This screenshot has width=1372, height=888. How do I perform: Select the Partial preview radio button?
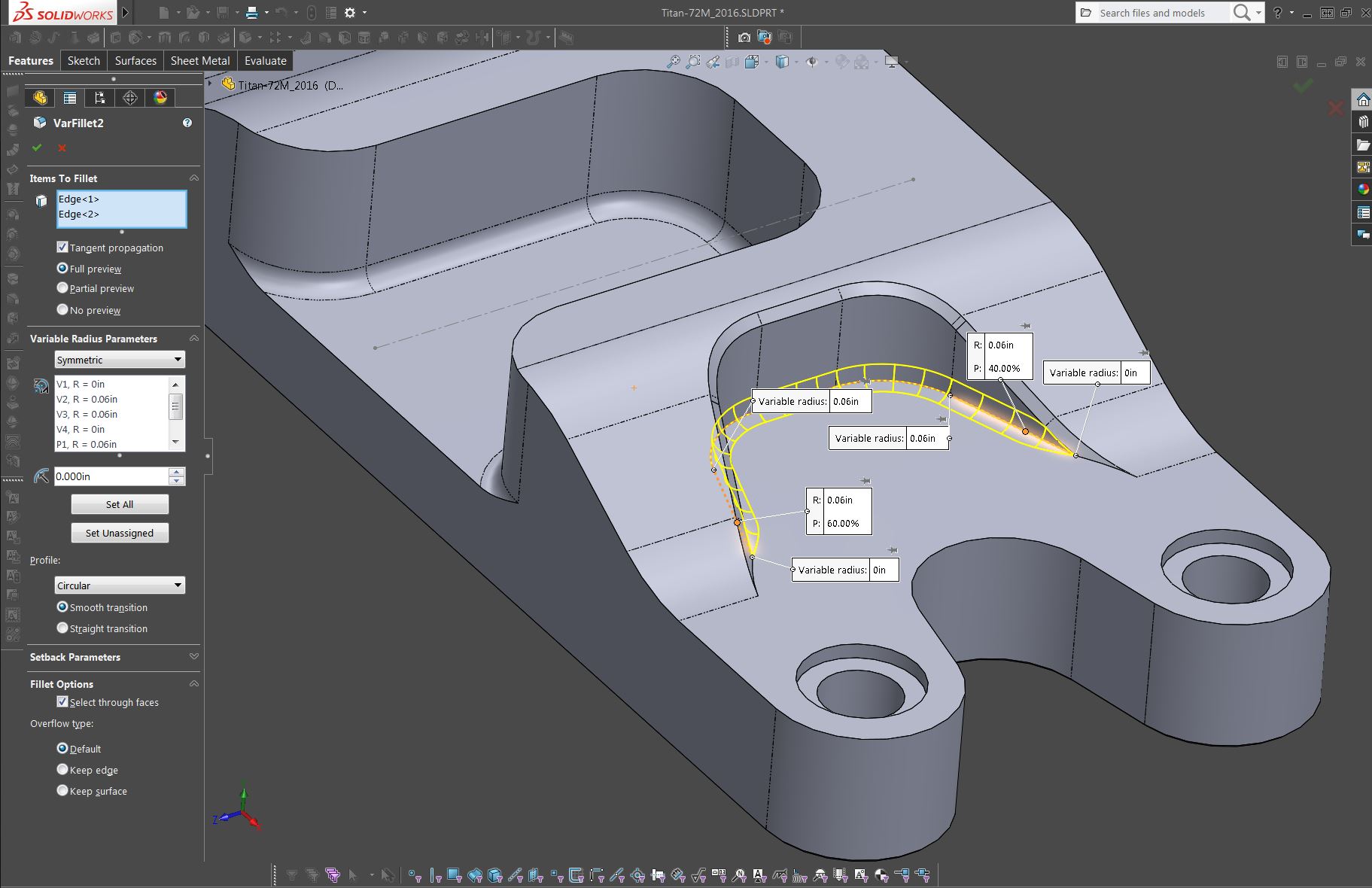pos(62,288)
